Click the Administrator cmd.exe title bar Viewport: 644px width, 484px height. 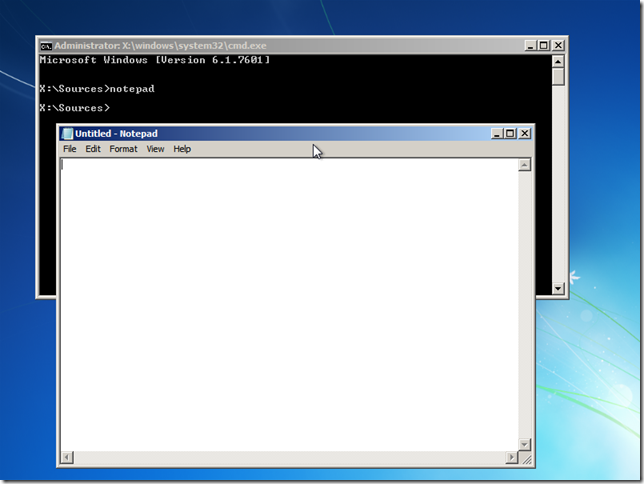[302, 46]
